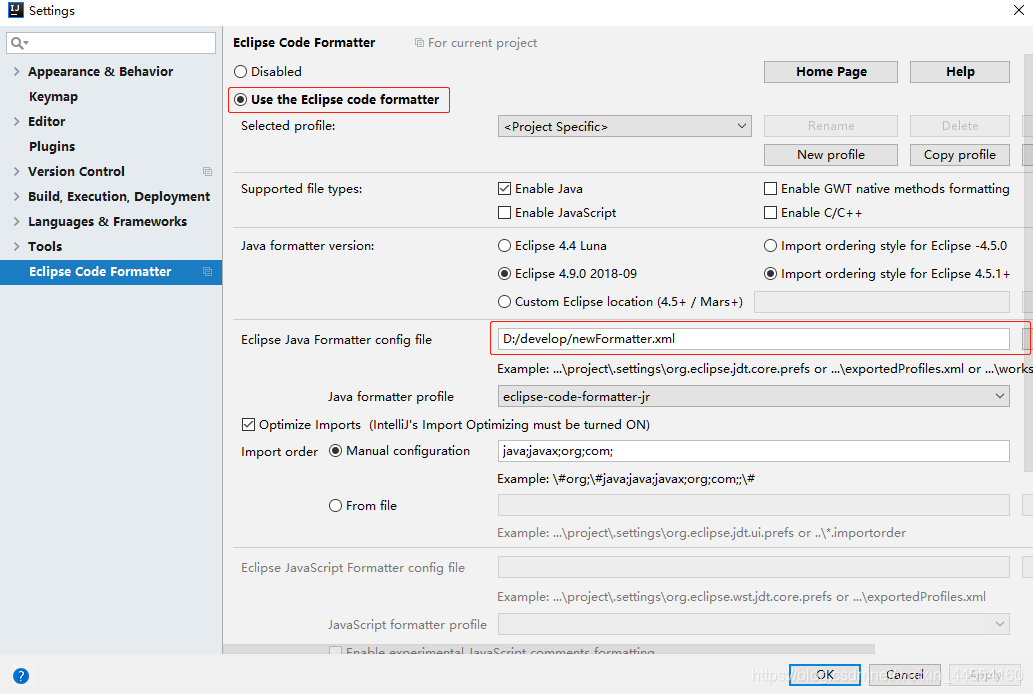Expand Languages & Frameworks node
Viewport: 1033px width, 694px height.
point(16,221)
